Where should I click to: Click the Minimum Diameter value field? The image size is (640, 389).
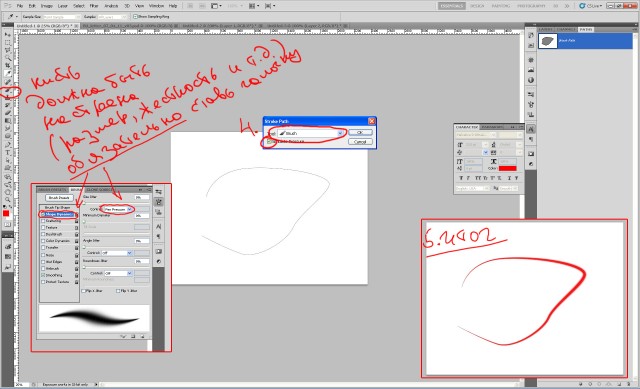[x=142, y=215]
